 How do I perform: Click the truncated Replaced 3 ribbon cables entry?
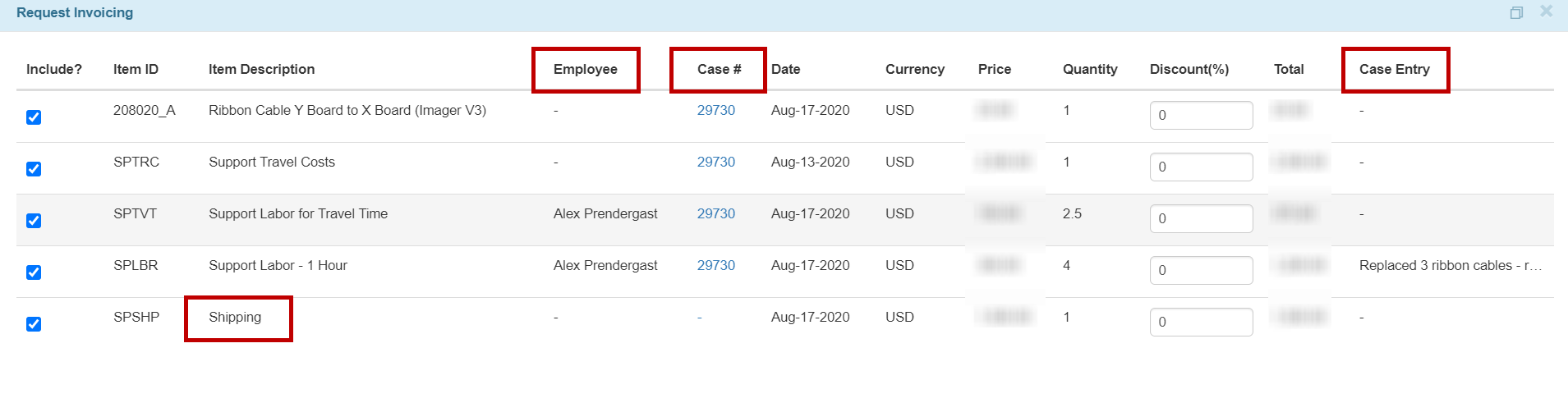[x=1450, y=265]
